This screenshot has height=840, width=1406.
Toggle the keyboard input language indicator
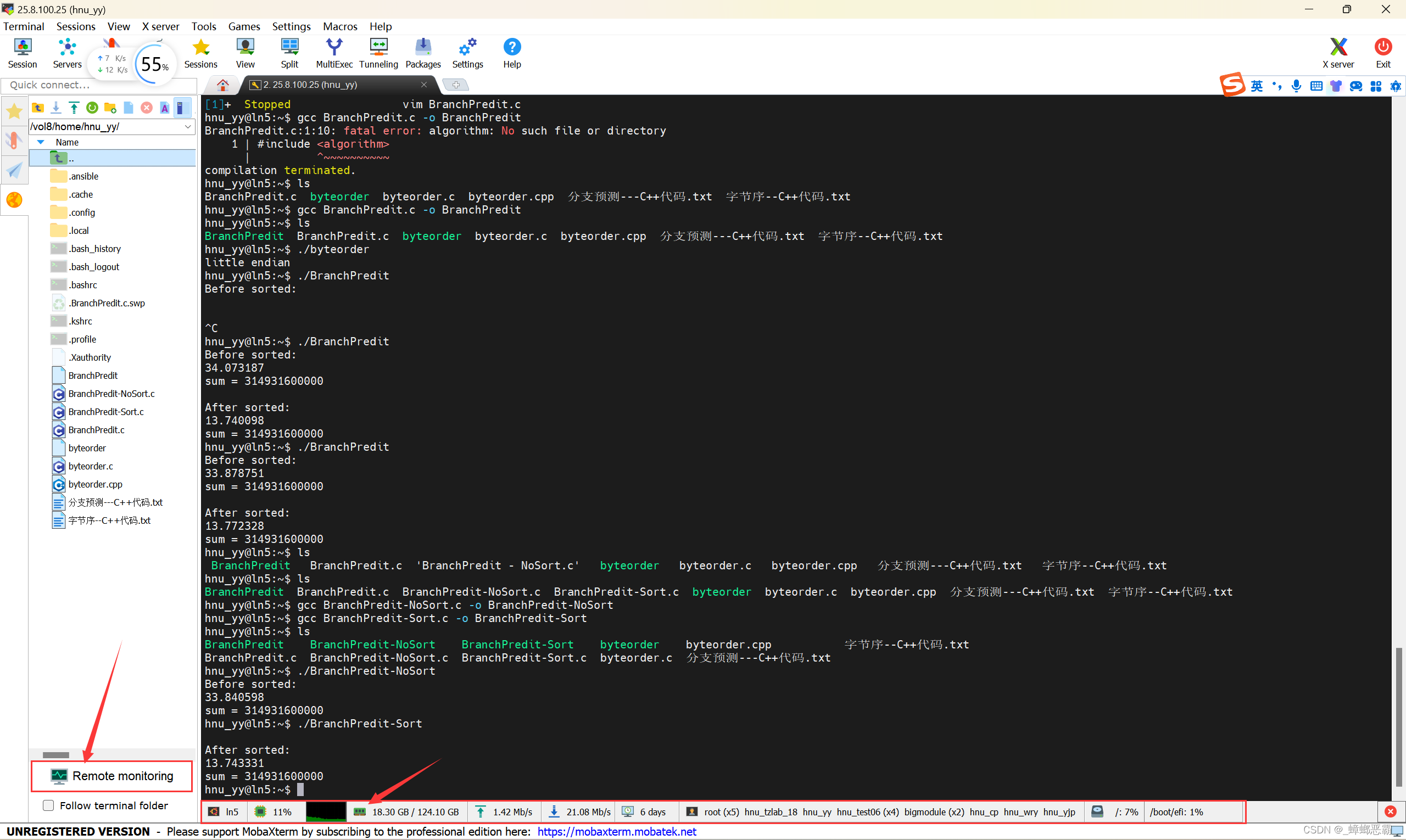coord(1258,86)
